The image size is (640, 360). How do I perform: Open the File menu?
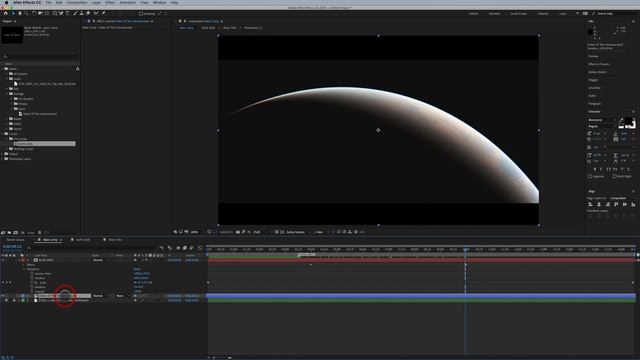48,2
